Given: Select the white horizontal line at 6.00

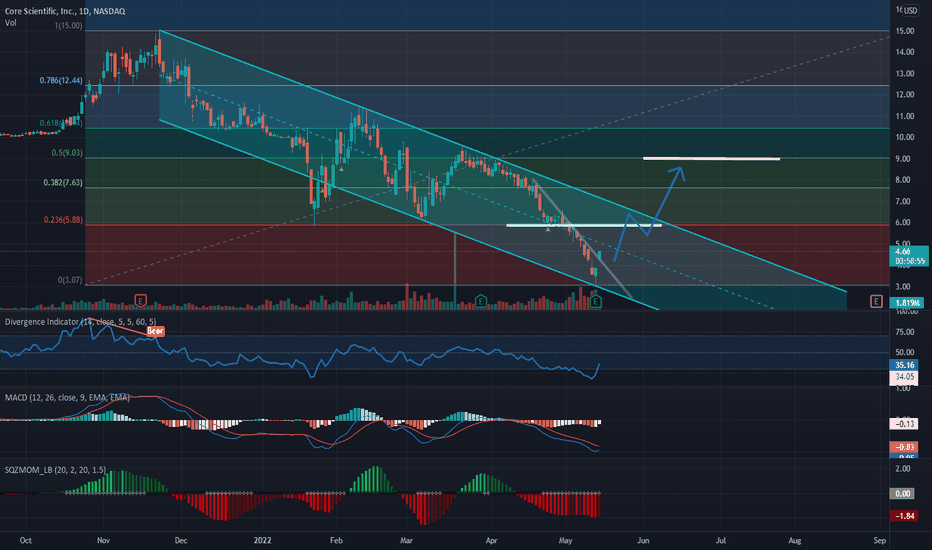Looking at the screenshot, I should [584, 225].
